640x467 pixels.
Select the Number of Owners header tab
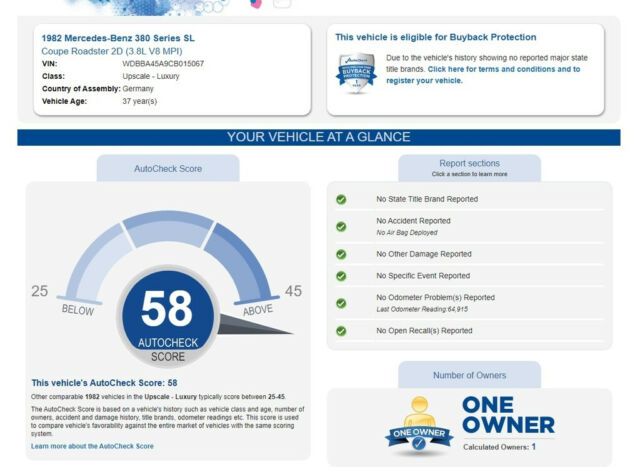click(x=469, y=375)
